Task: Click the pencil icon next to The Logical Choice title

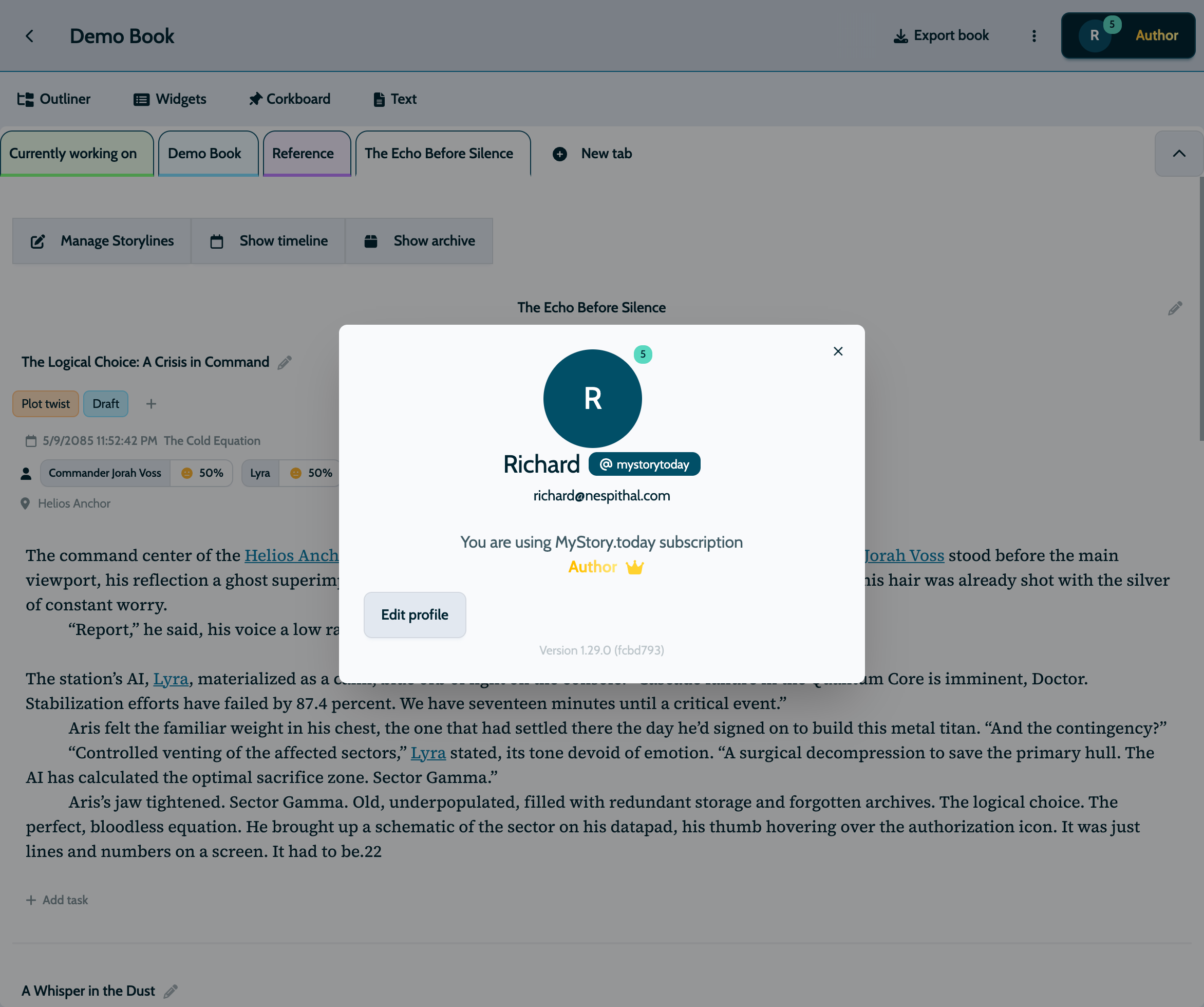Action: point(285,362)
